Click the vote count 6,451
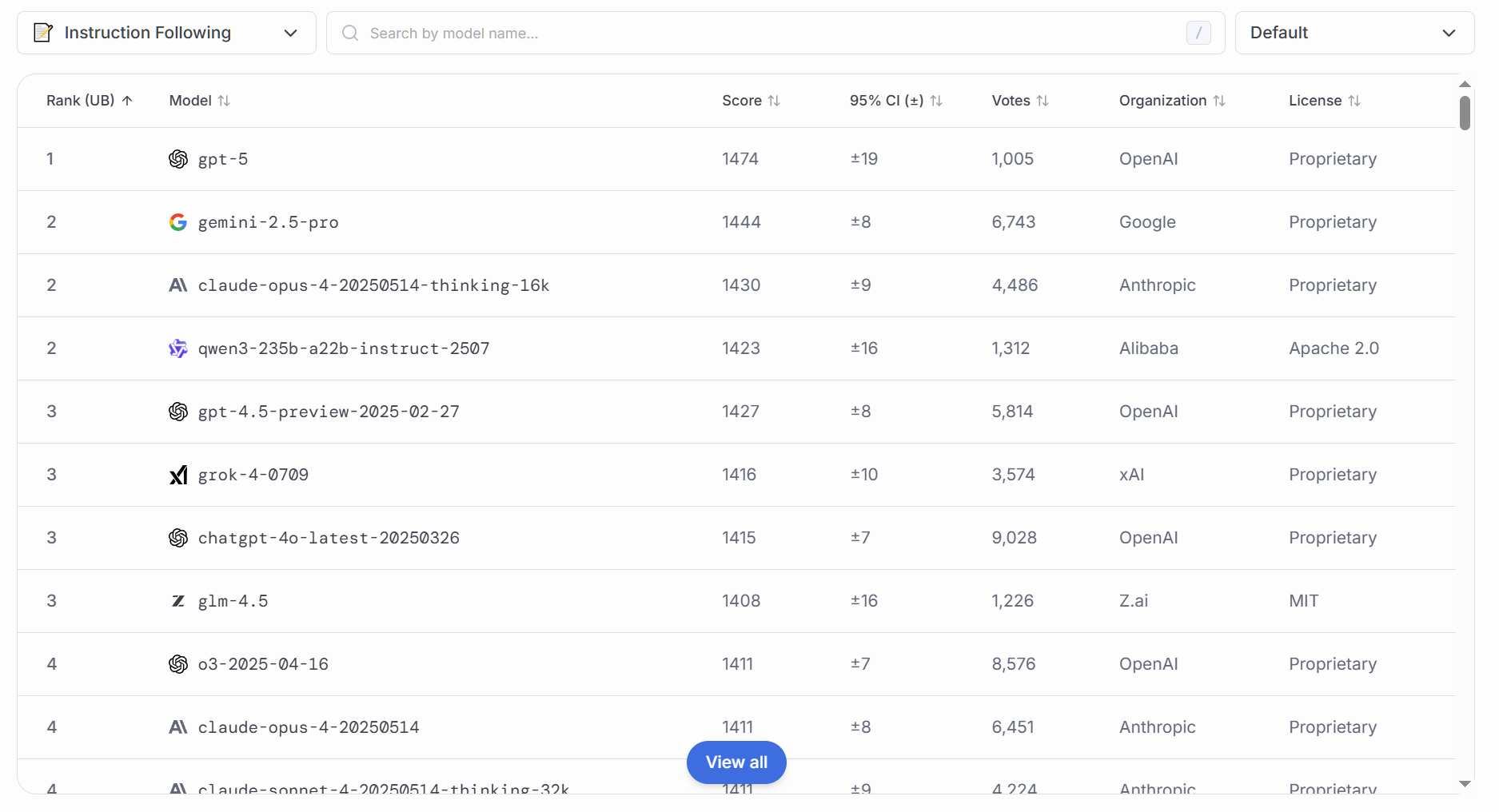 [x=1013, y=727]
